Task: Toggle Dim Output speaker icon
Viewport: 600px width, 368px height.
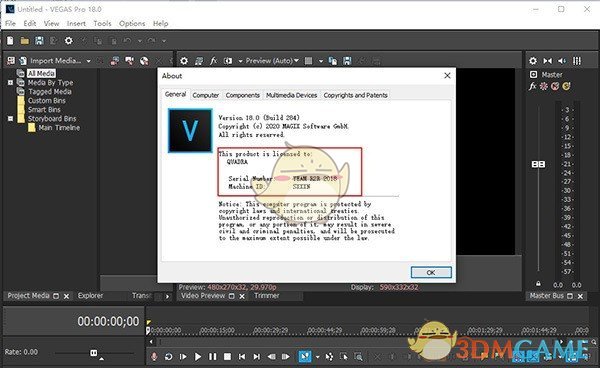Action: [562, 60]
